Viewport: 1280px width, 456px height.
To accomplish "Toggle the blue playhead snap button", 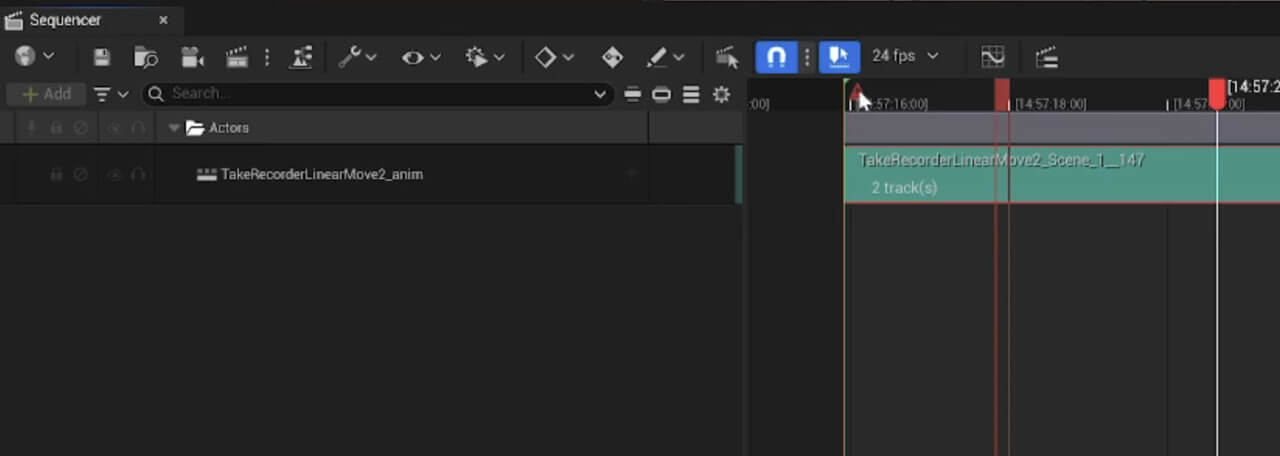I will pos(839,57).
